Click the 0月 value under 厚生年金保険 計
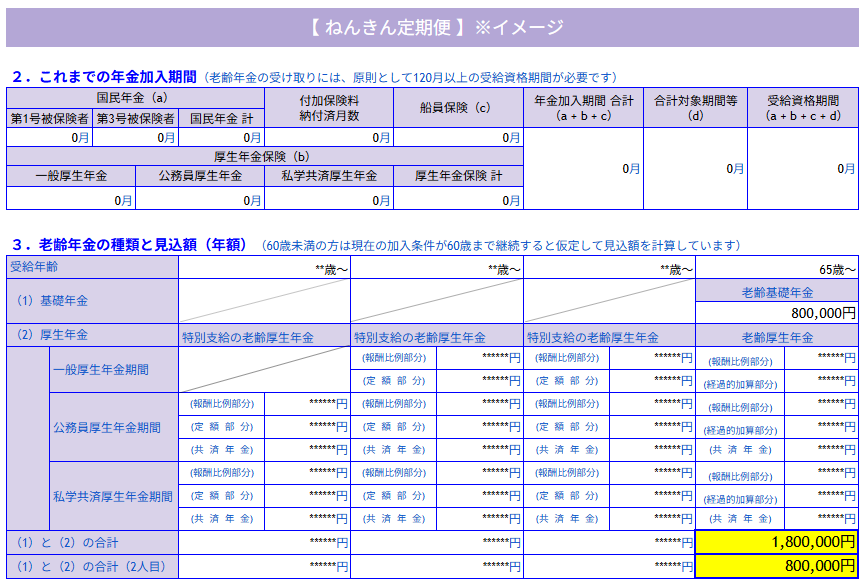This screenshot has height=586, width=866. click(458, 199)
